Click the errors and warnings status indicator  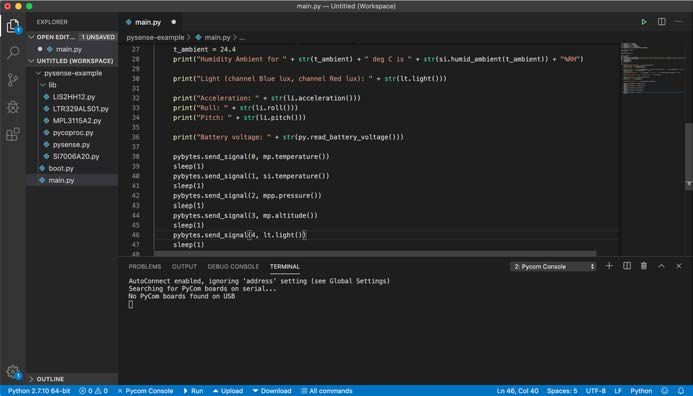tap(93, 391)
